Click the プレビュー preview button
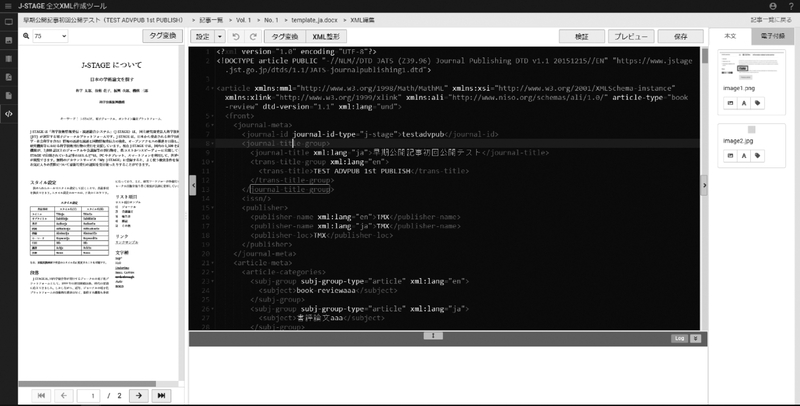800x406 pixels. (x=631, y=36)
